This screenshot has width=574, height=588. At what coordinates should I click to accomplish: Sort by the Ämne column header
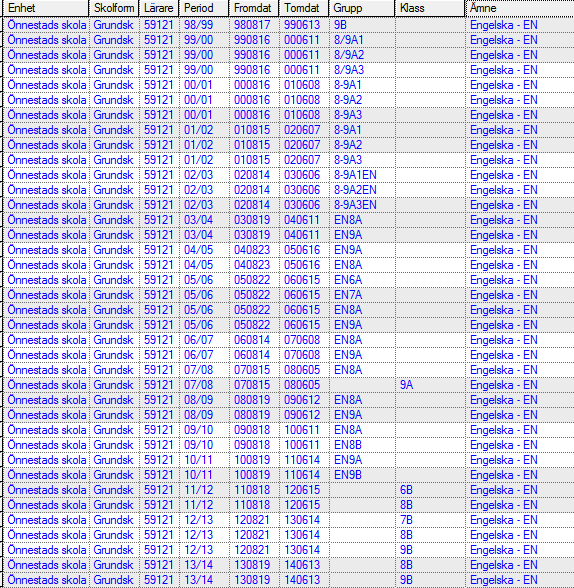(520, 8)
